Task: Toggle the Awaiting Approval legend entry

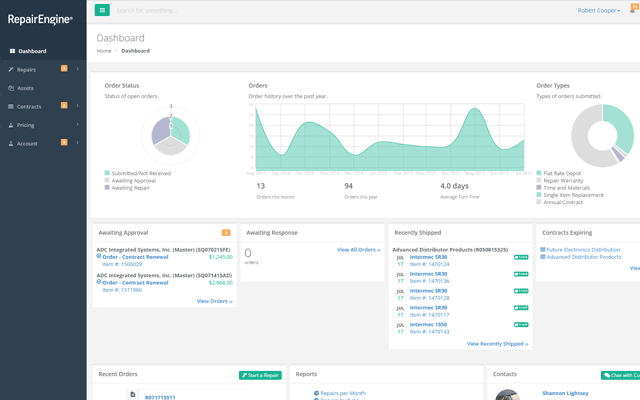Action: point(130,180)
